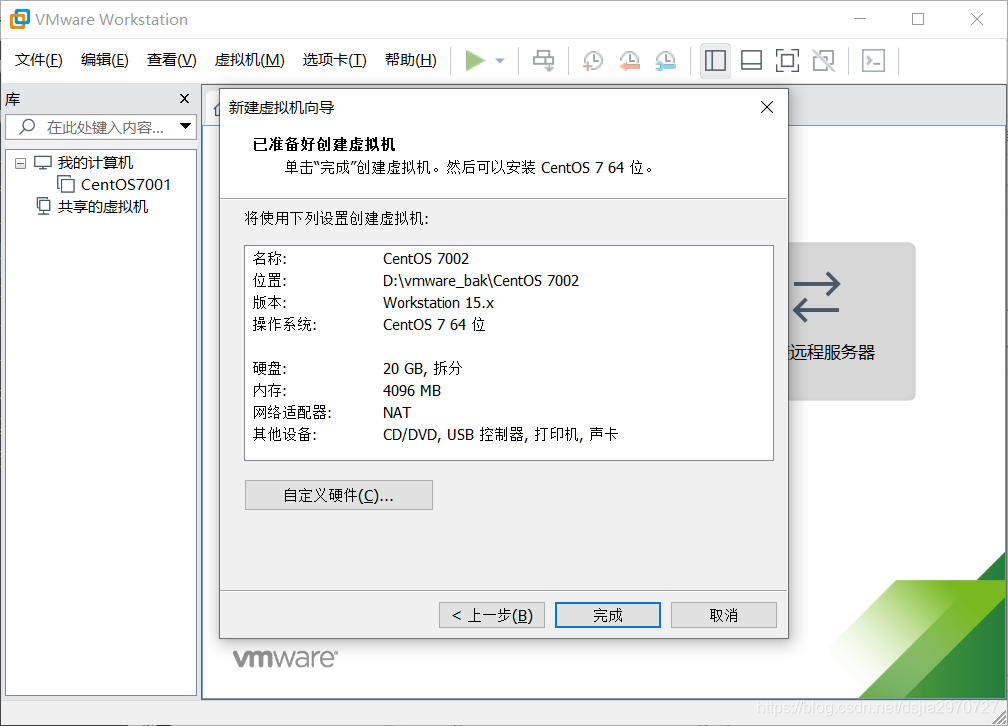
Task: Click the Unity mode toolbar icon
Action: (x=824, y=60)
